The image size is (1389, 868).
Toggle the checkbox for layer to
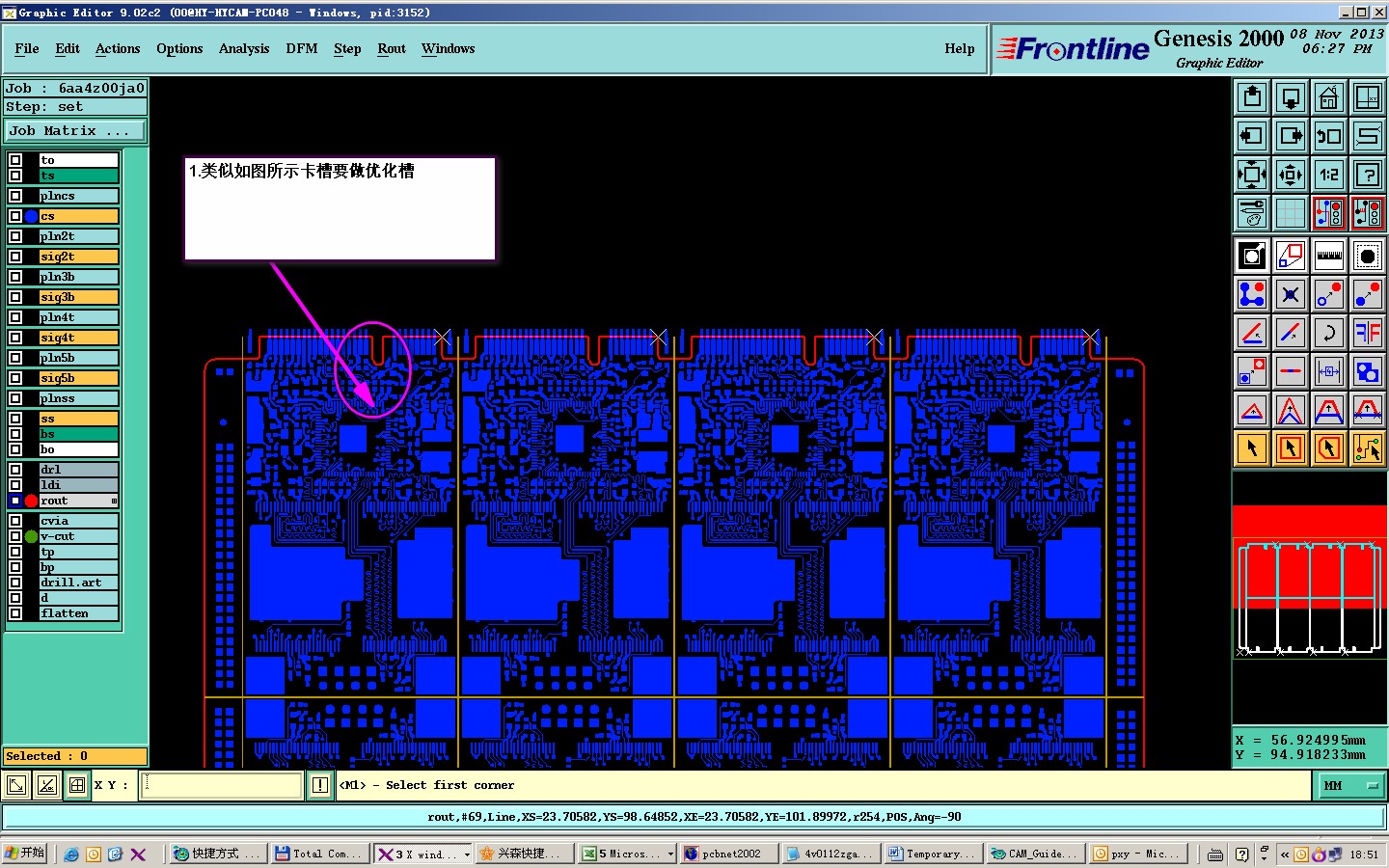click(x=15, y=160)
